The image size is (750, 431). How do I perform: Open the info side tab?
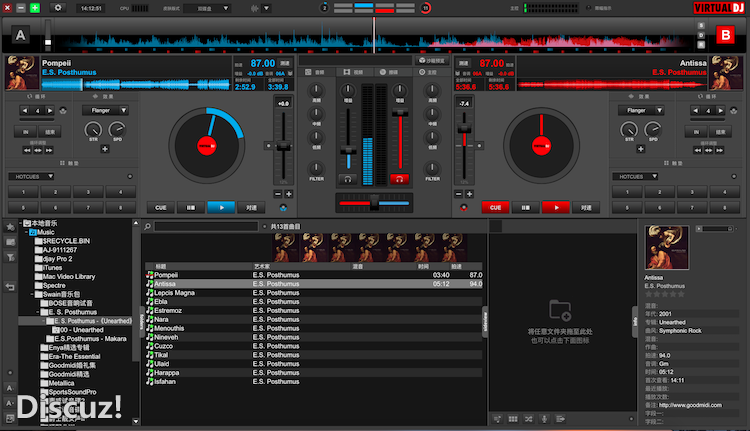point(634,320)
